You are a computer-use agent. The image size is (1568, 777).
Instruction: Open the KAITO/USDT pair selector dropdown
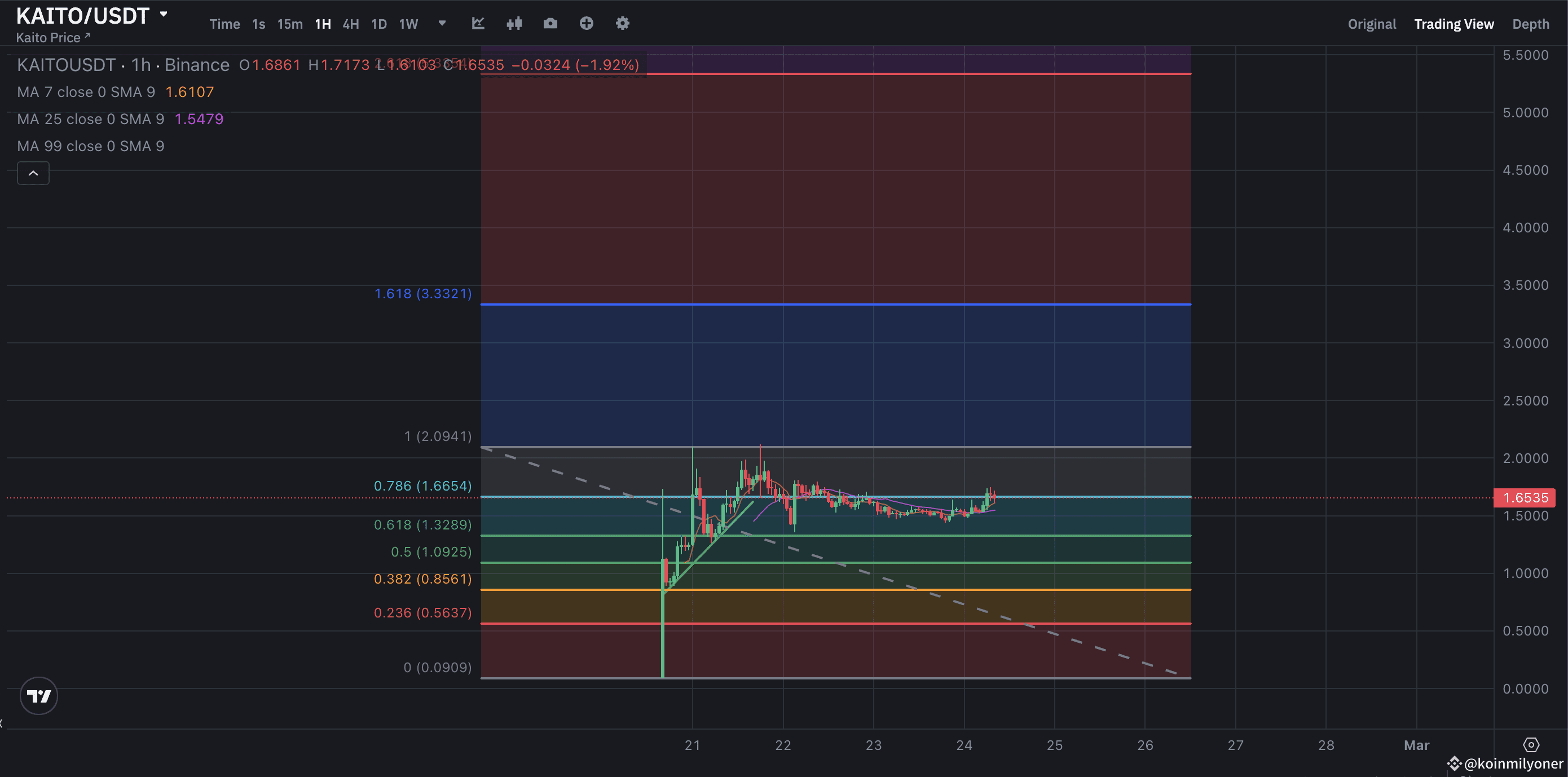[162, 14]
